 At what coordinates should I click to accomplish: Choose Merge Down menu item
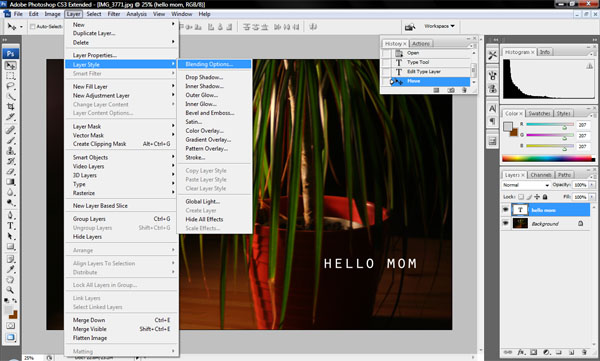[122, 320]
